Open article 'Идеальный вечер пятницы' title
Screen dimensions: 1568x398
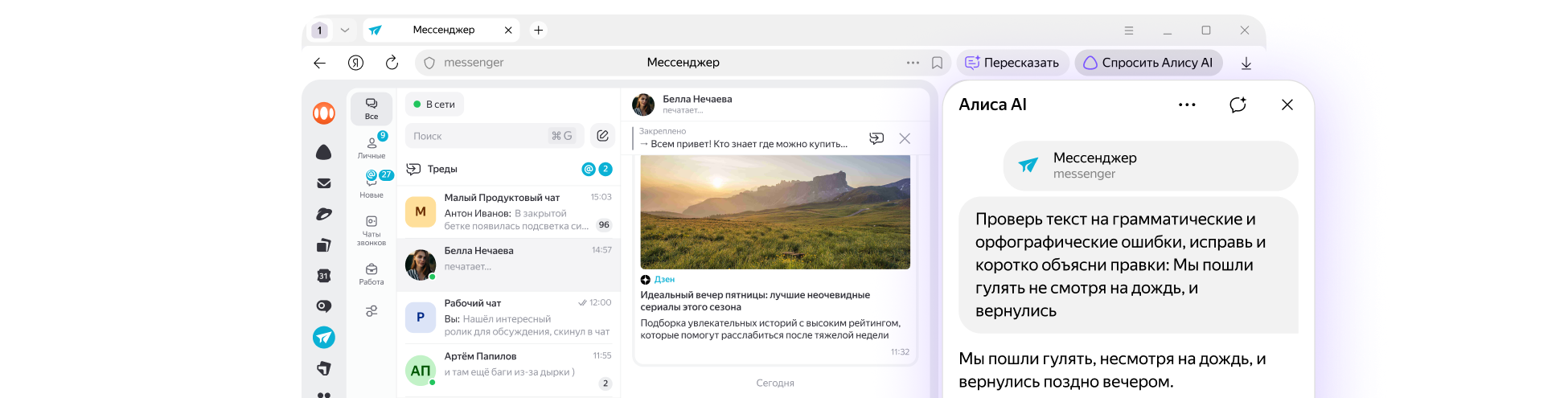tap(755, 301)
